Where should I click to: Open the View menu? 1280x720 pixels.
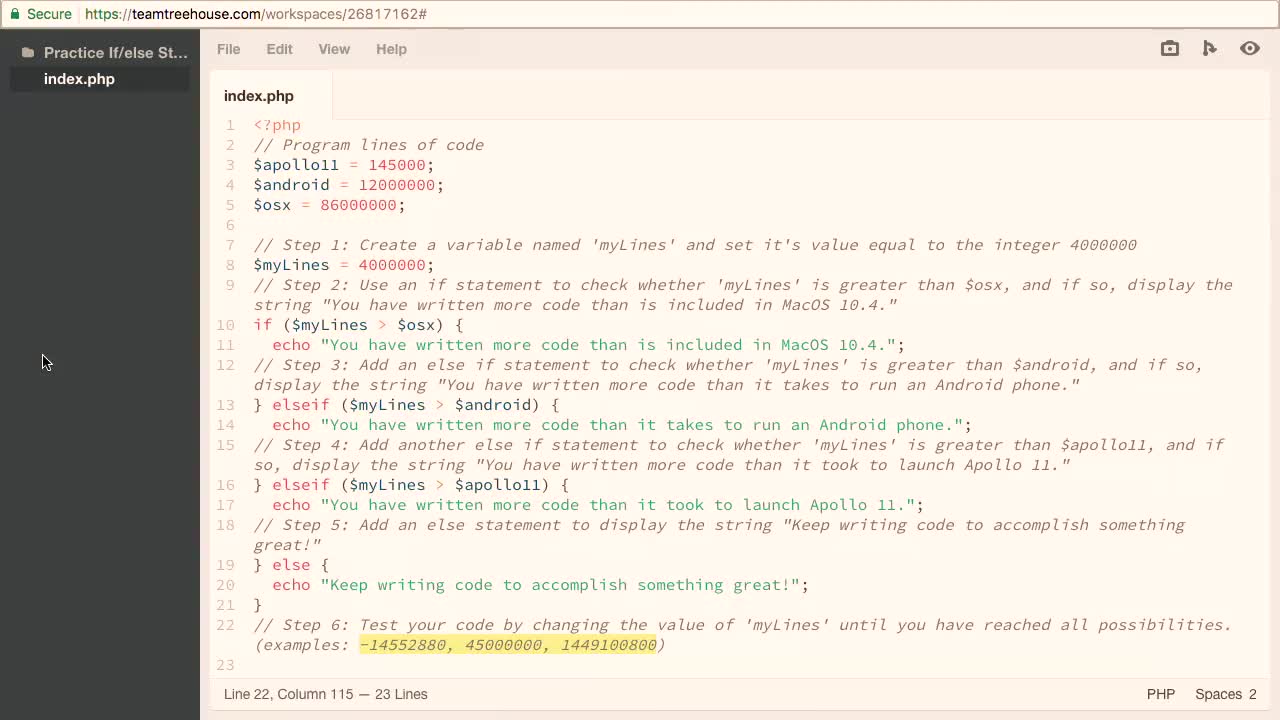pos(334,49)
